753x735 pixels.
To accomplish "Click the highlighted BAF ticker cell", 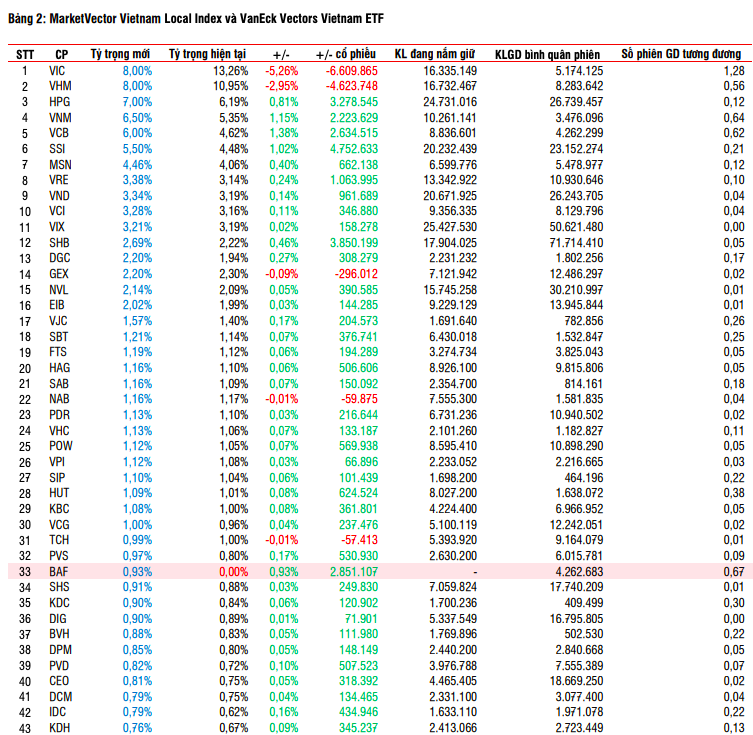I will (58, 571).
